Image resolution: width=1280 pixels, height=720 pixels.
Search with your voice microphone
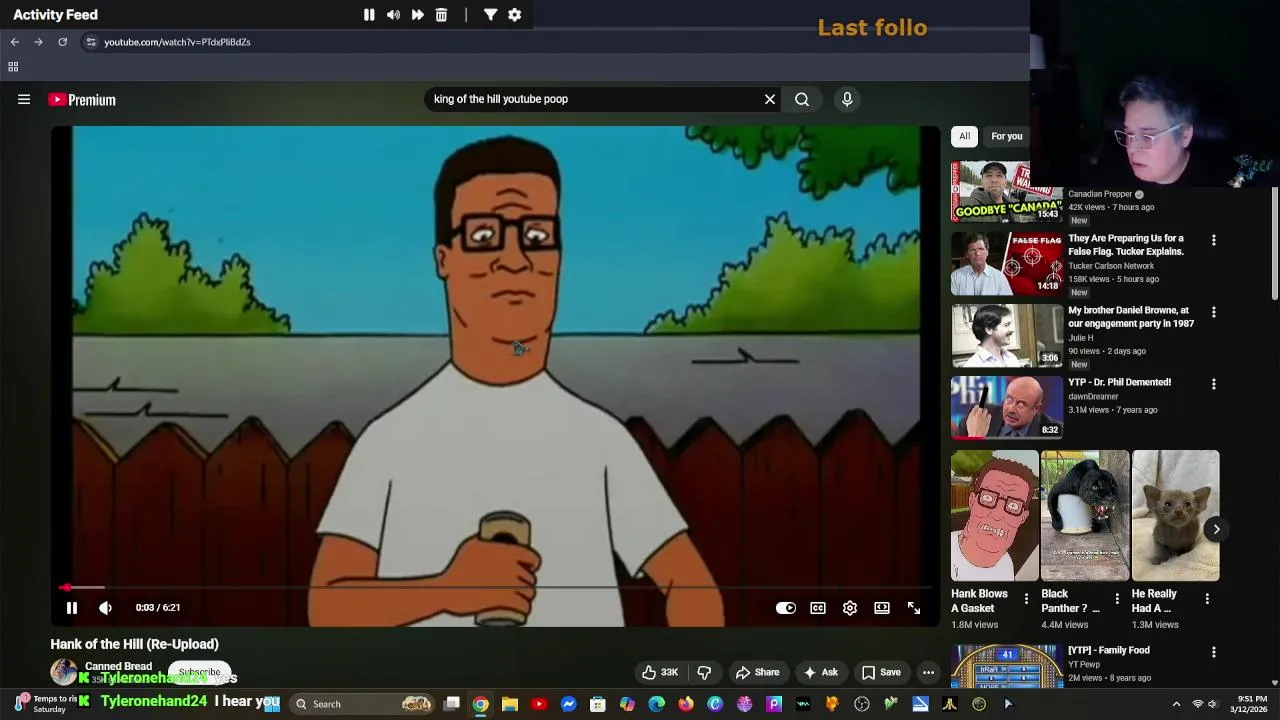847,99
